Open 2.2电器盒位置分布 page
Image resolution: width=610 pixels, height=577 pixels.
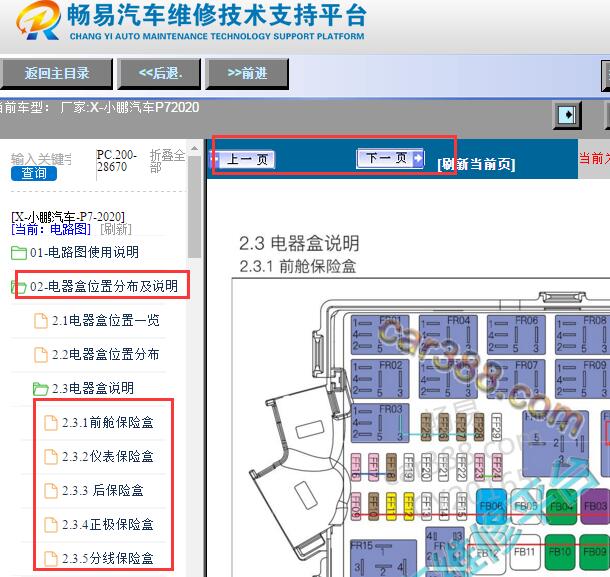105,354
